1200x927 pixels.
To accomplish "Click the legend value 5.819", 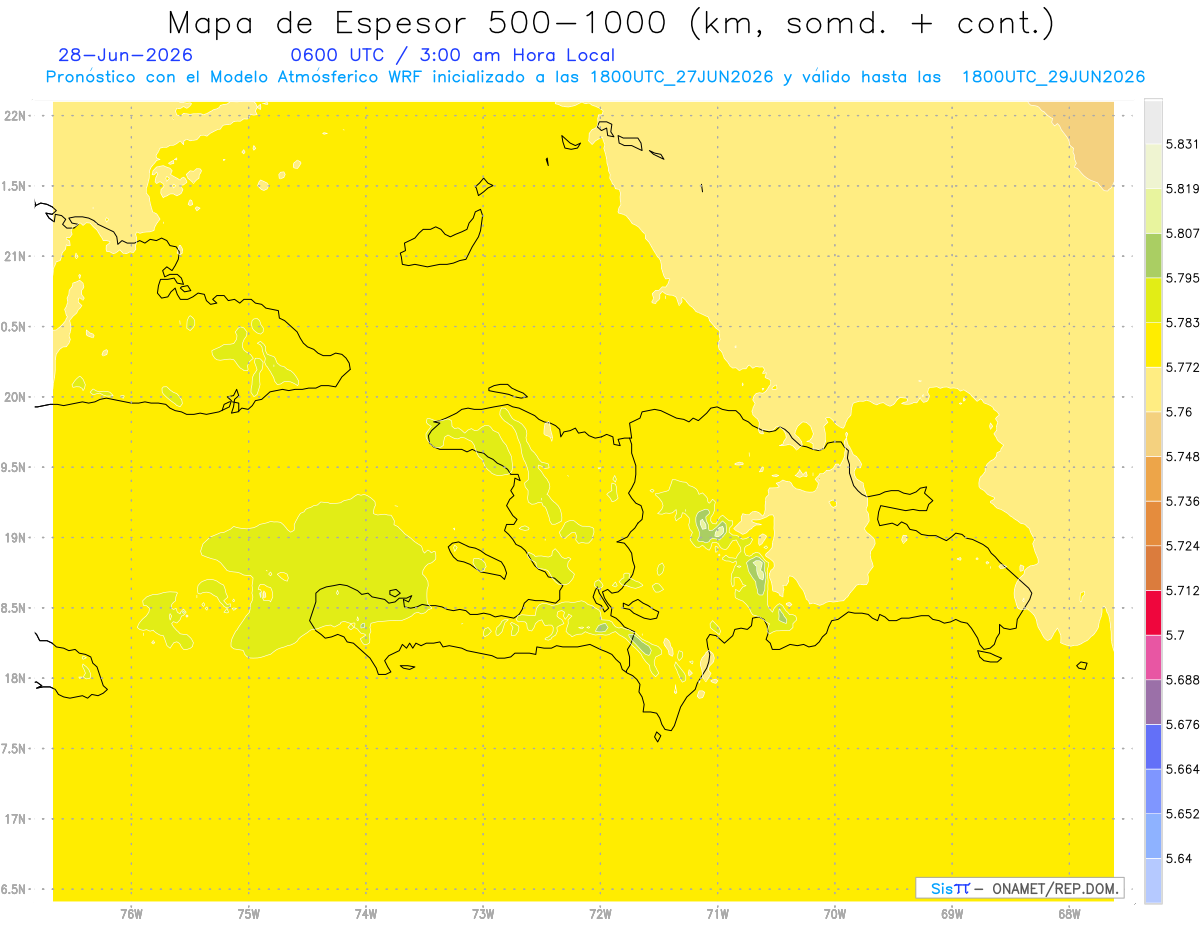I will (x=1183, y=189).
